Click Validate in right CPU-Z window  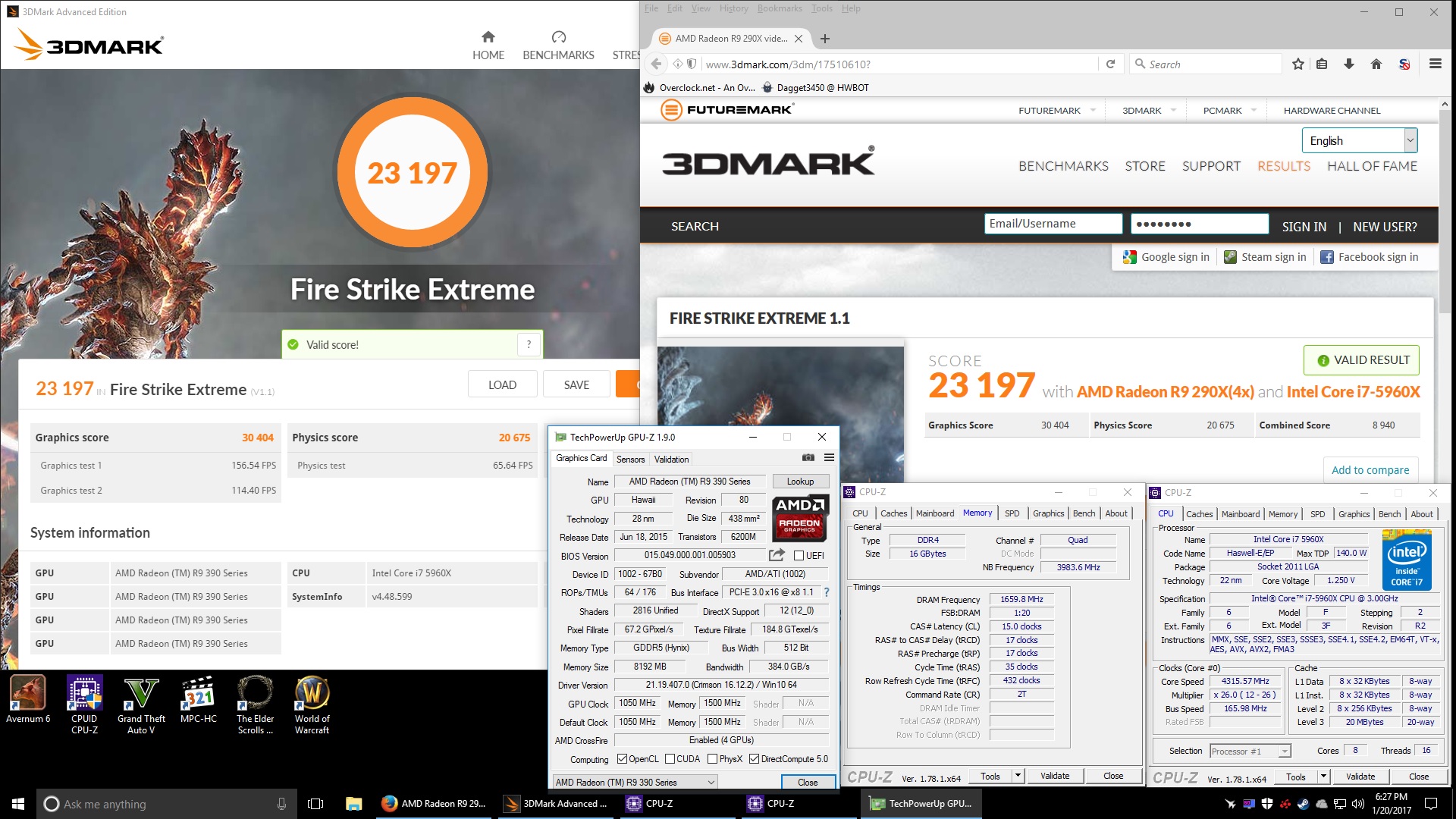(x=1360, y=777)
